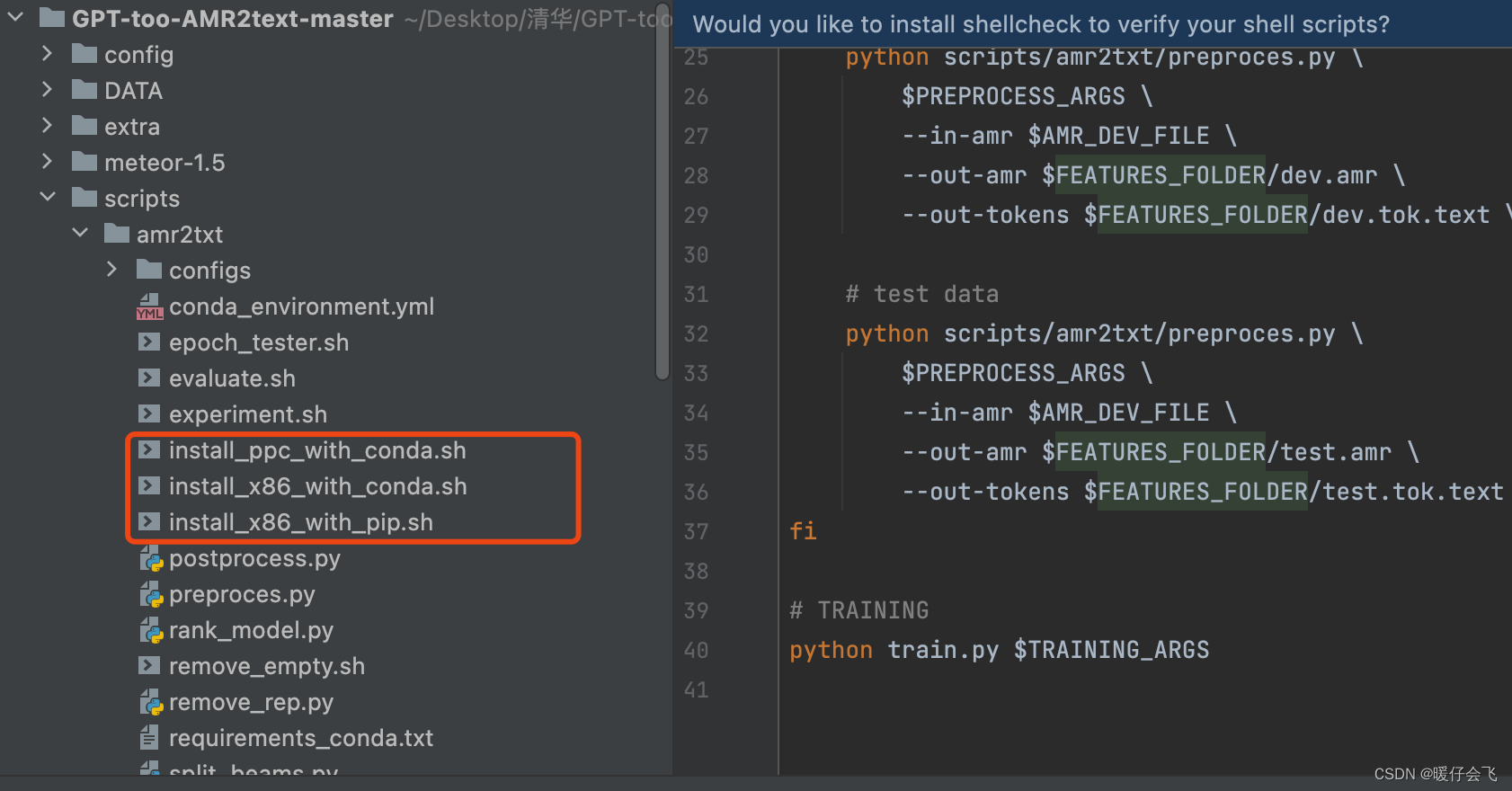This screenshot has width=1512, height=791.
Task: Select remove_empty.sh file name
Action: (x=267, y=666)
